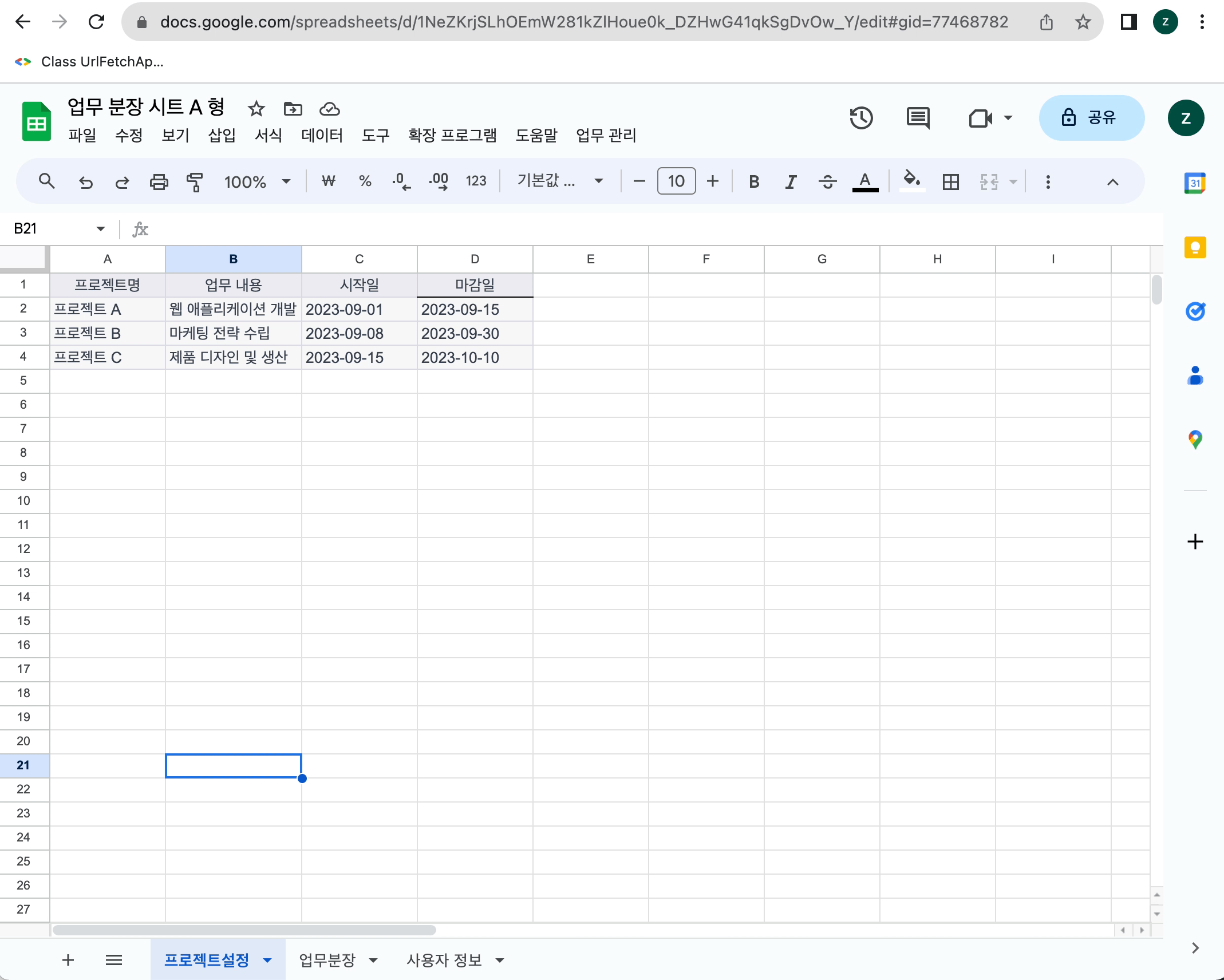The width and height of the screenshot is (1224, 980).
Task: Click the Google Keep sidebar icon
Action: [x=1195, y=247]
